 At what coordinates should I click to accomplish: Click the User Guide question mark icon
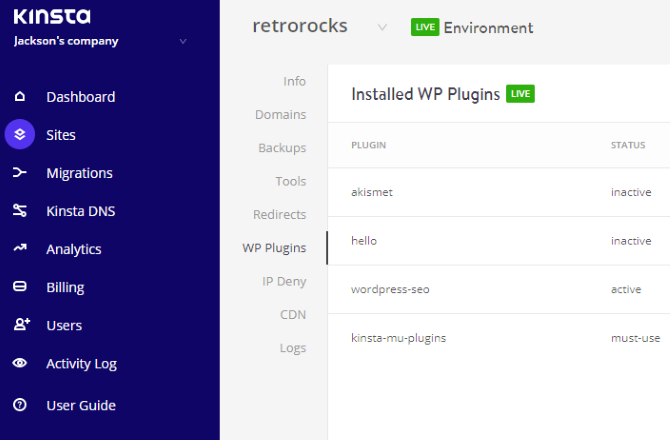20,405
